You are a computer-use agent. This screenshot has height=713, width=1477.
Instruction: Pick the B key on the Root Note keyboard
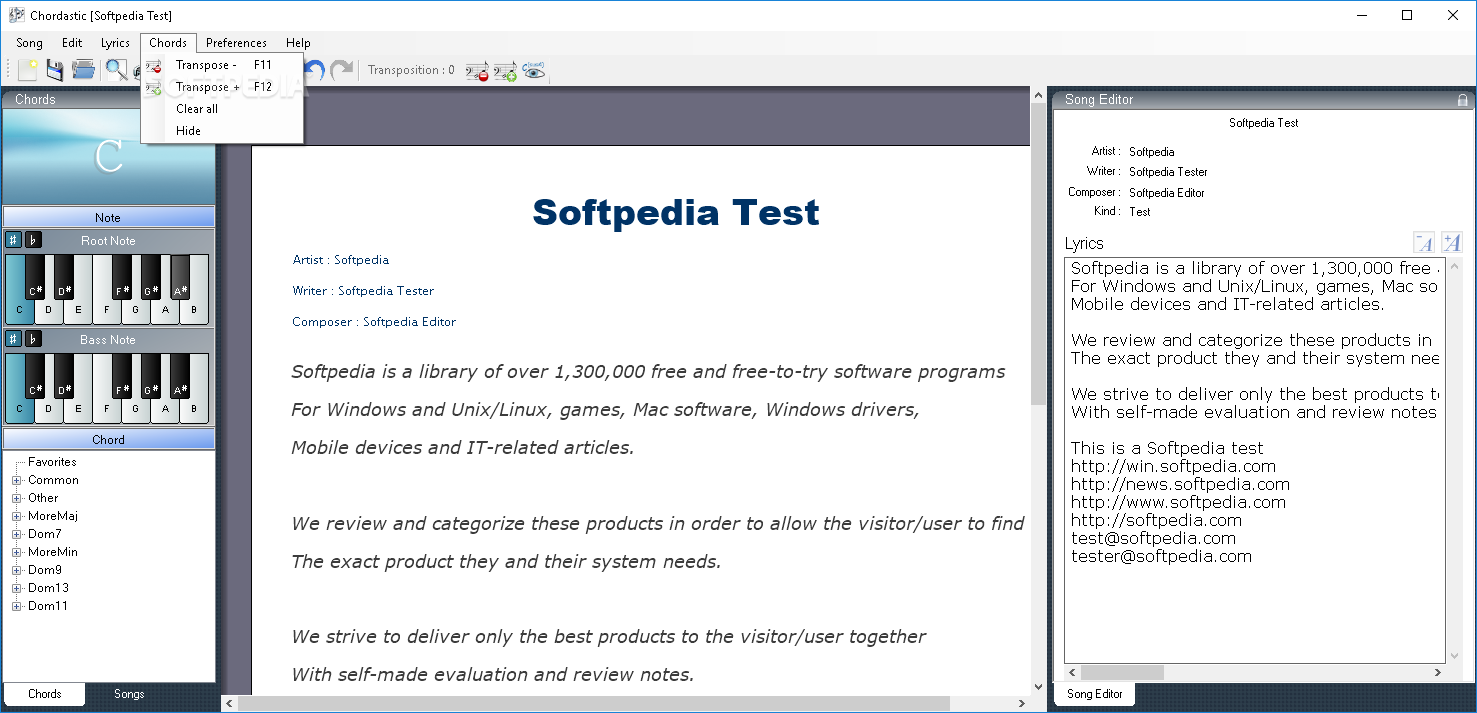click(194, 311)
